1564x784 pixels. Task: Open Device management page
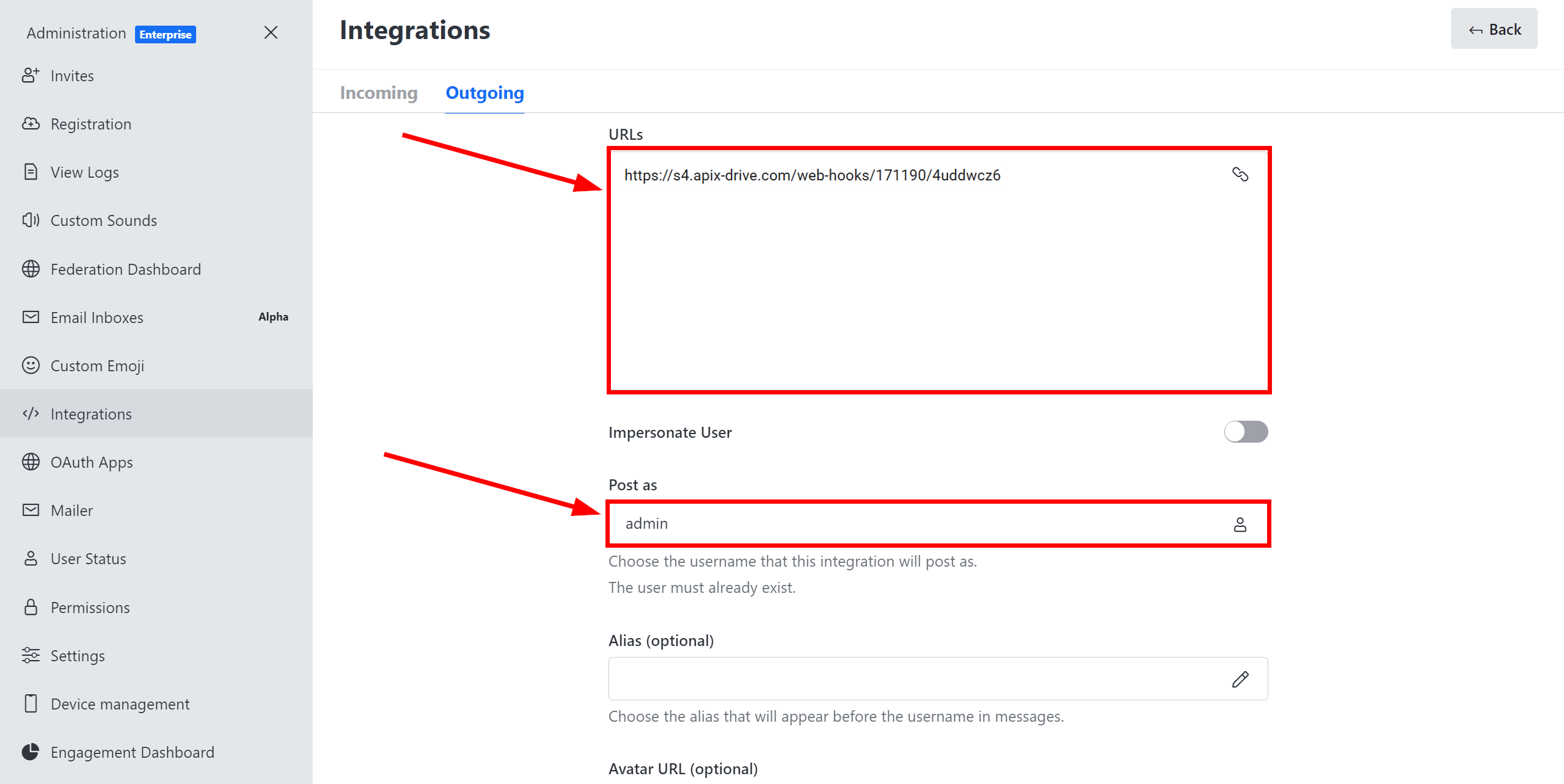pyautogui.click(x=156, y=704)
